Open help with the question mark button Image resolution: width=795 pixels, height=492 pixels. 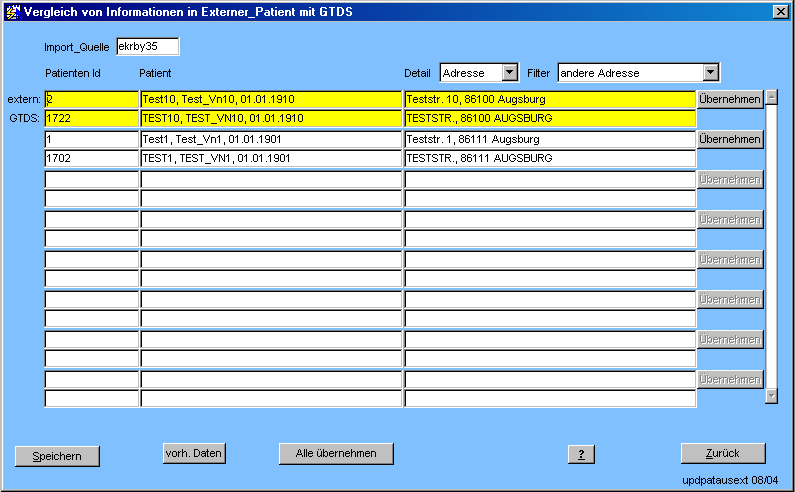click(581, 454)
